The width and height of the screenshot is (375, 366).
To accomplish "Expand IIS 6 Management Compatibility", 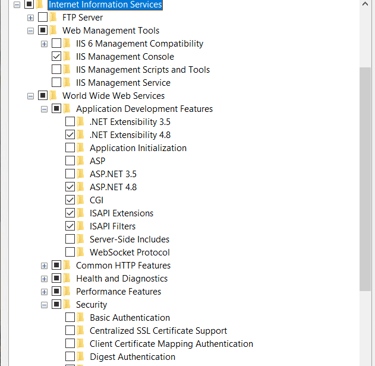I will point(44,44).
